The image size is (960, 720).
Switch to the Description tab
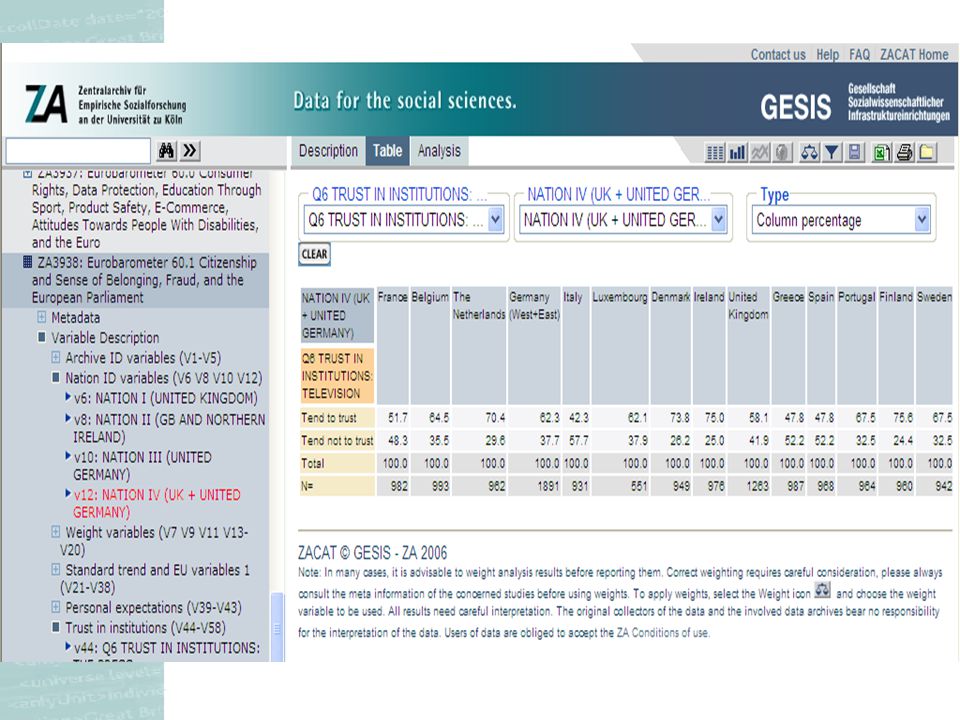(x=328, y=151)
